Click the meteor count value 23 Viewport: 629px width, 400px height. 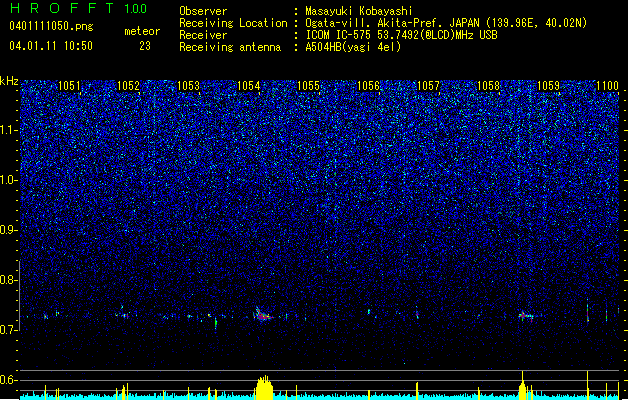(145, 46)
